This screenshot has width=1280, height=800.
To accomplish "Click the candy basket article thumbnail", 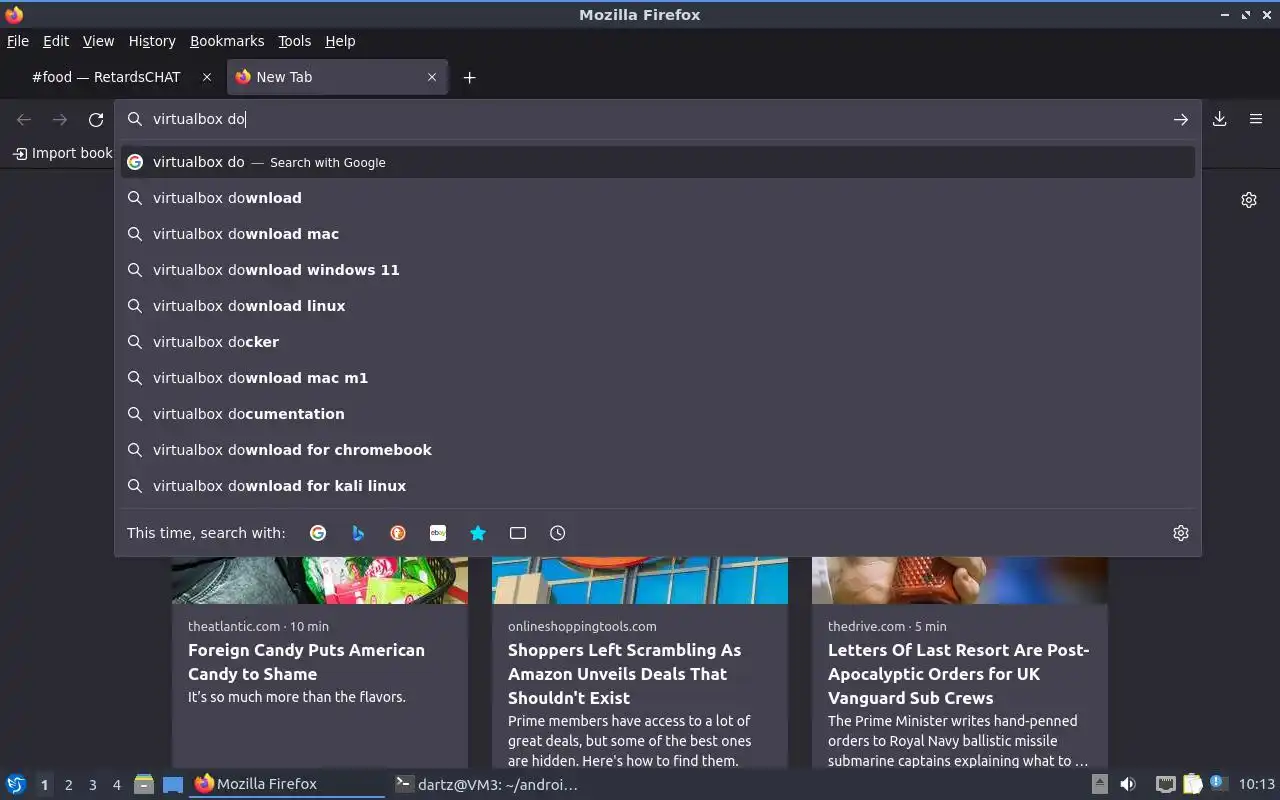I will pos(320,580).
